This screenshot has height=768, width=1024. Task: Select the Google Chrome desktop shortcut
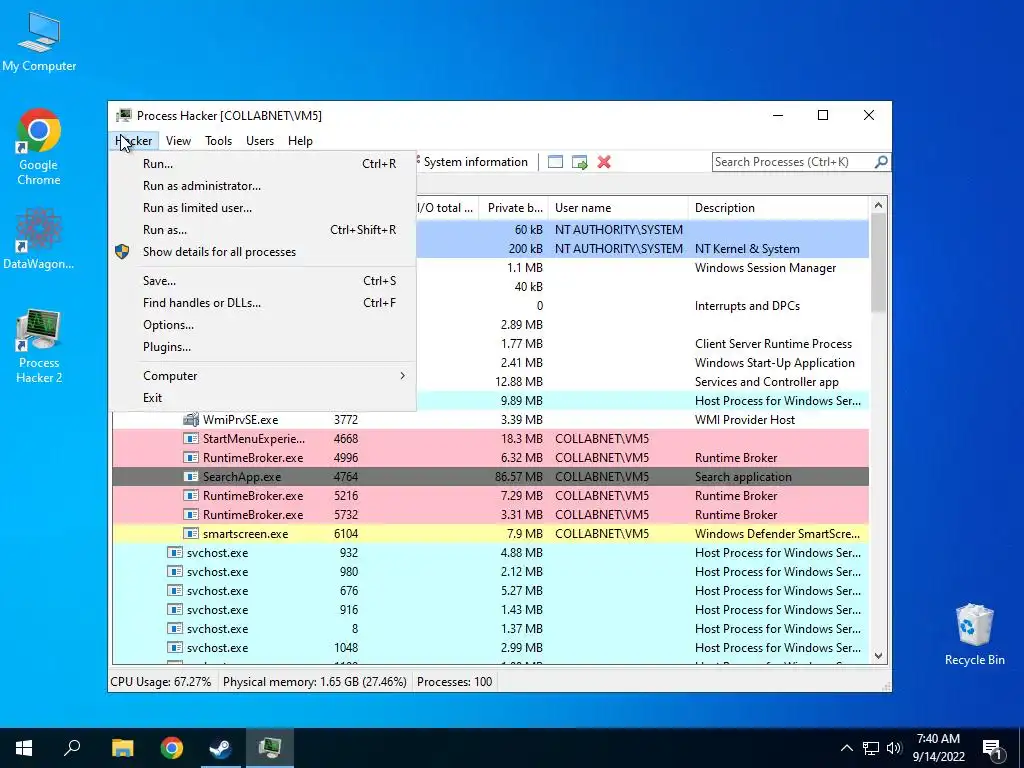tap(39, 148)
